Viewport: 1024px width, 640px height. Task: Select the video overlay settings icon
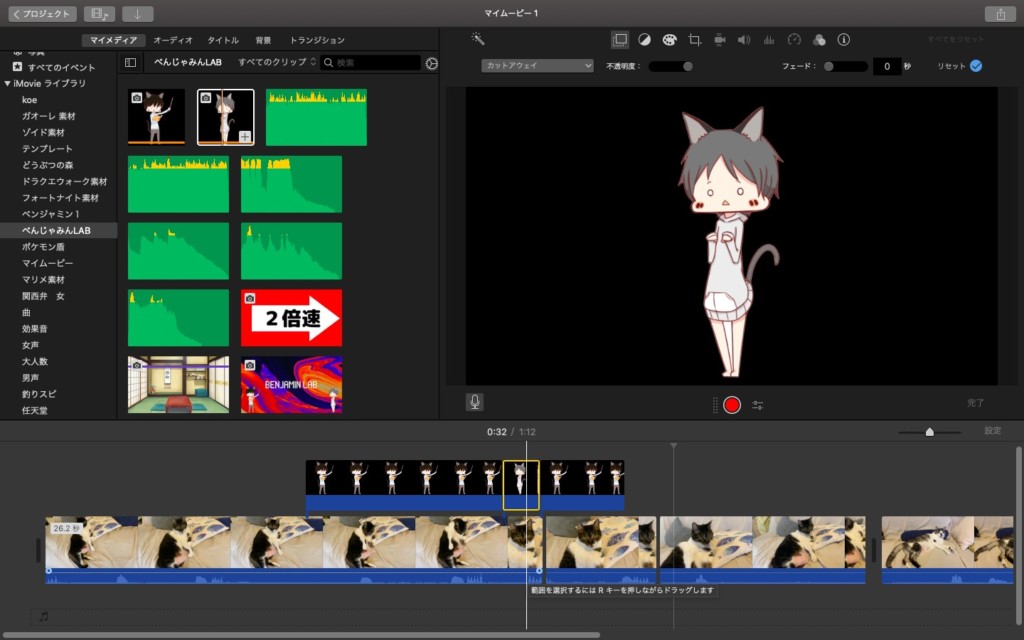pos(620,40)
